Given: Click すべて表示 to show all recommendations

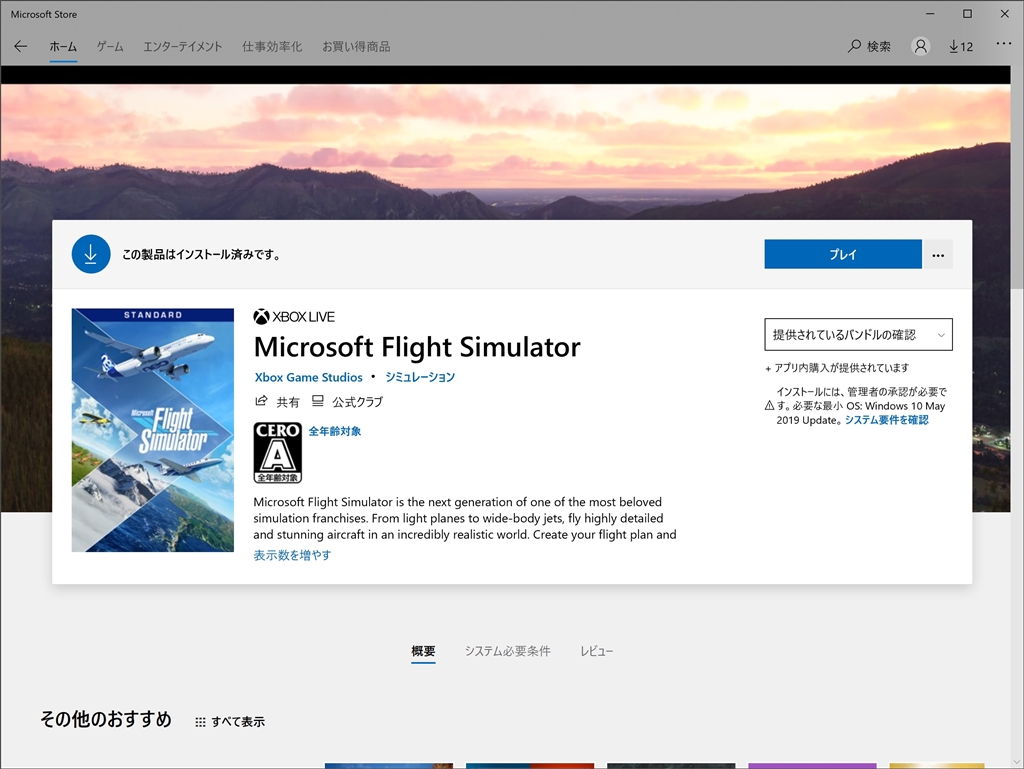Looking at the screenshot, I should tap(238, 722).
